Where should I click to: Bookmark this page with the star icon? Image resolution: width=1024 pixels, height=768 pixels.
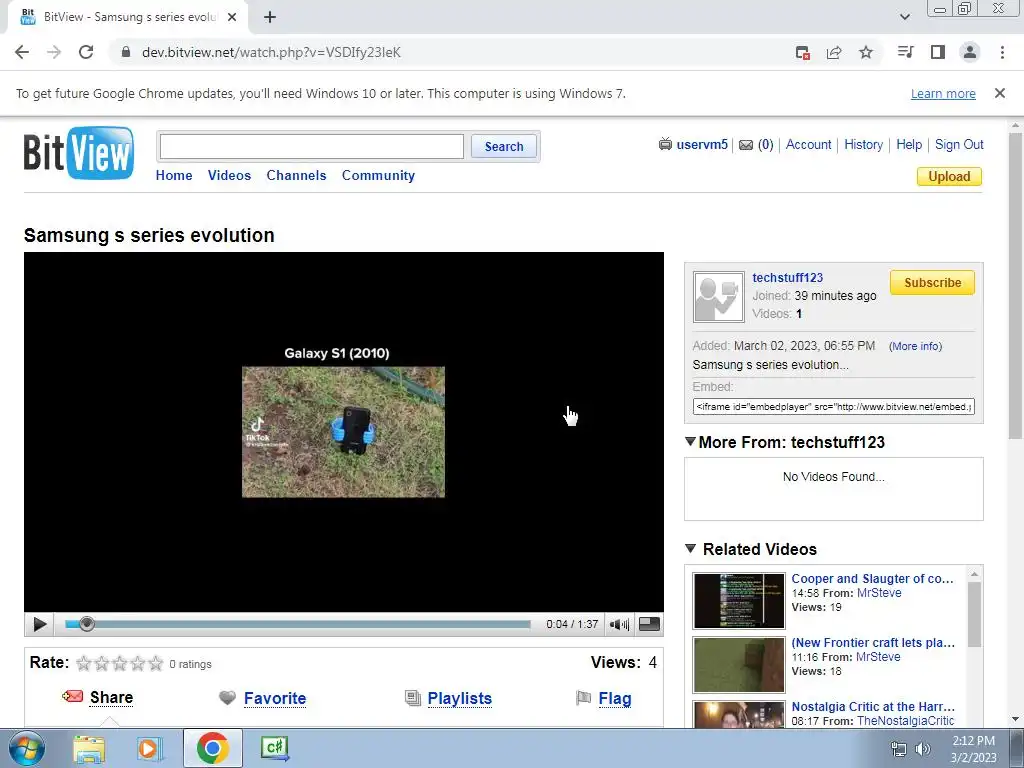pyautogui.click(x=866, y=52)
